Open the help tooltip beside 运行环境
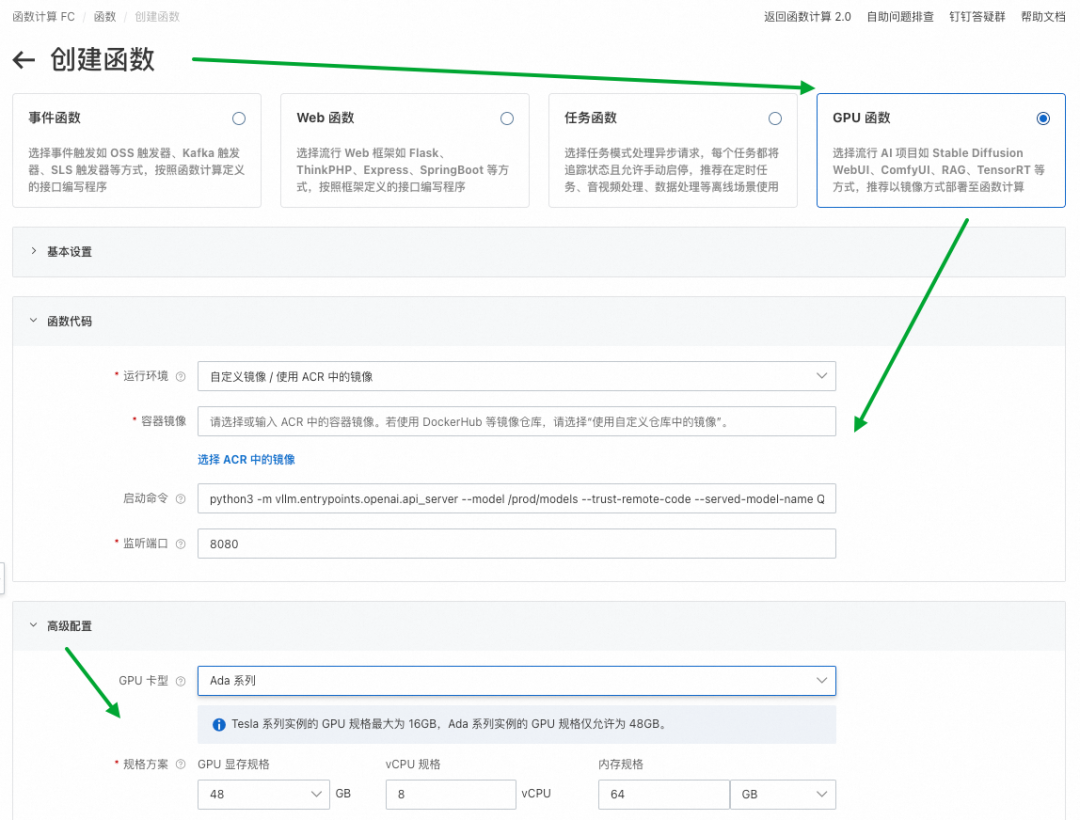The width and height of the screenshot is (1080, 820). click(180, 375)
